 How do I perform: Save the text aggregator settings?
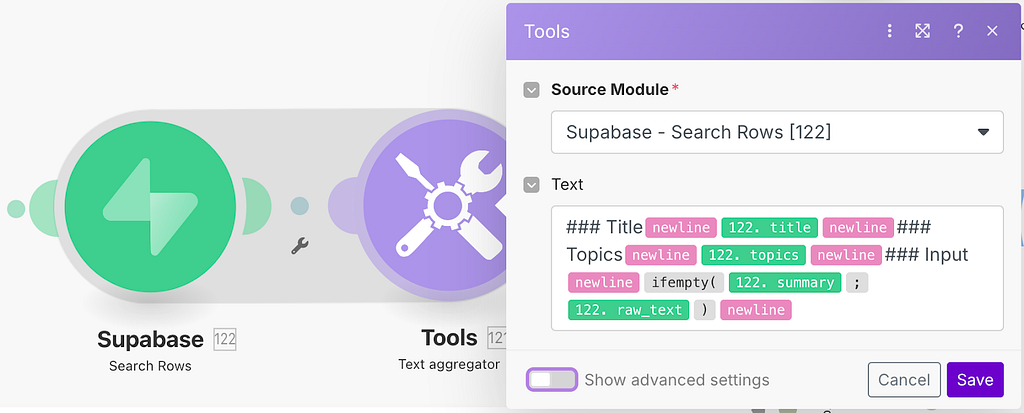click(x=975, y=380)
